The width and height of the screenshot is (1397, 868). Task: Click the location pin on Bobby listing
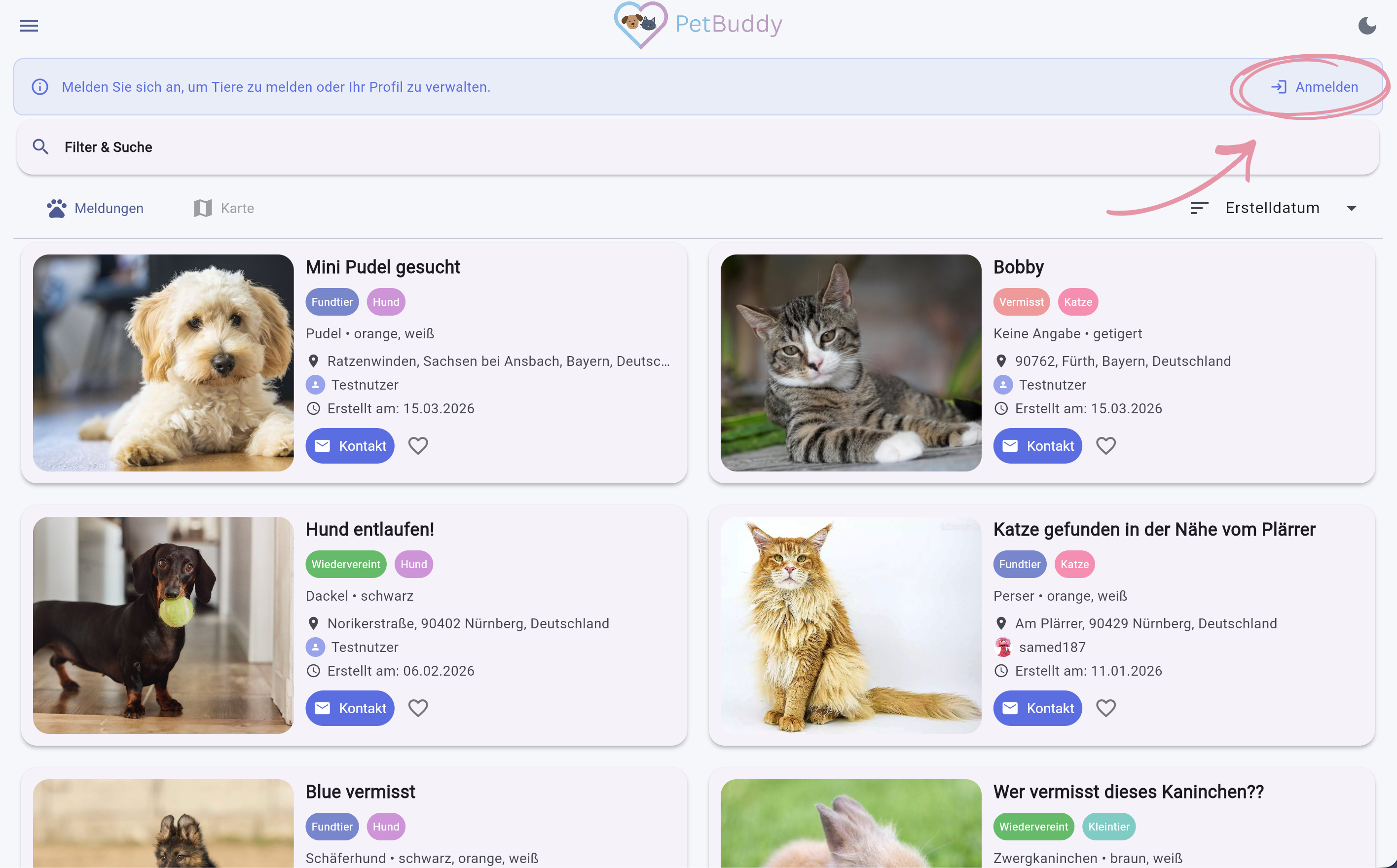point(1001,361)
